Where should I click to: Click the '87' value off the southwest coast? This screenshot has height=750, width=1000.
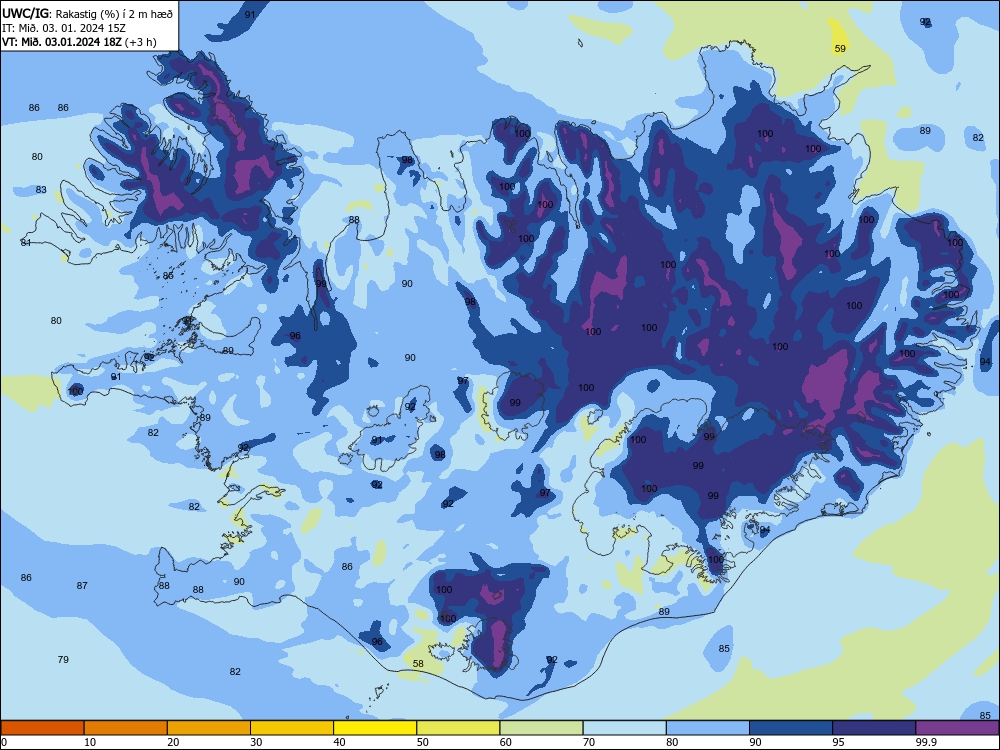tap(82, 585)
